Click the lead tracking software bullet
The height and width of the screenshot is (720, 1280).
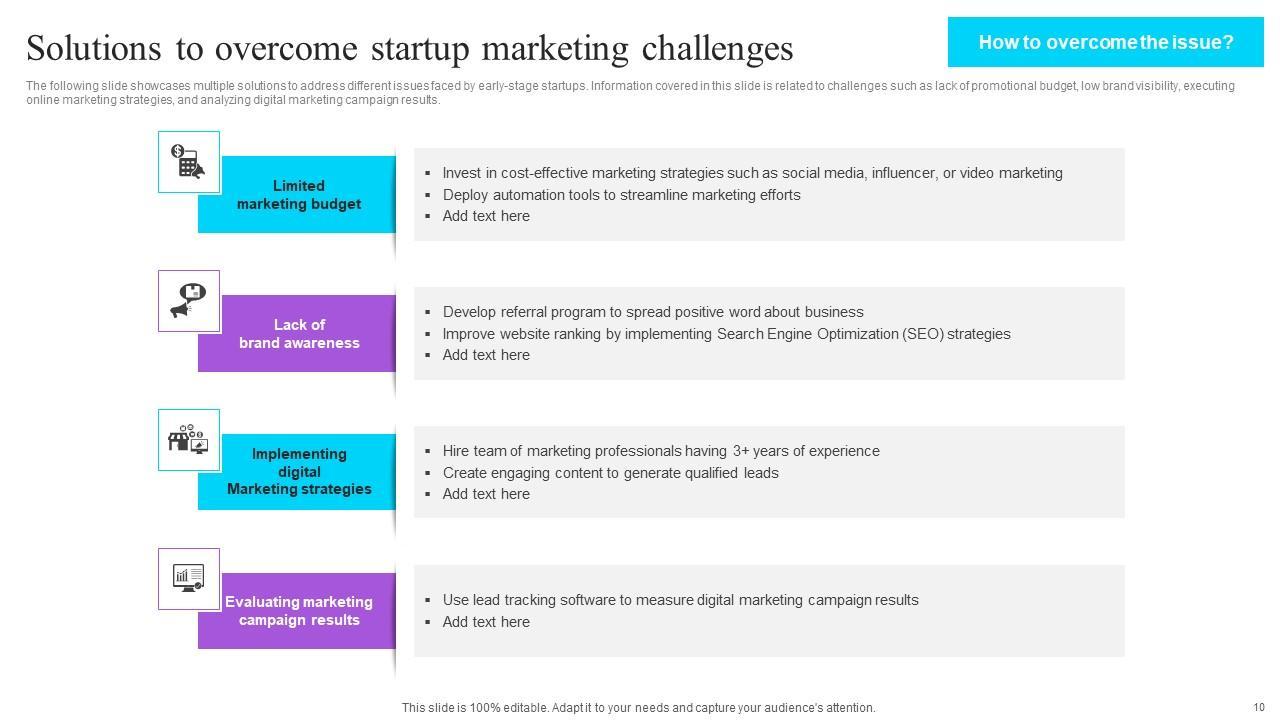(x=680, y=600)
